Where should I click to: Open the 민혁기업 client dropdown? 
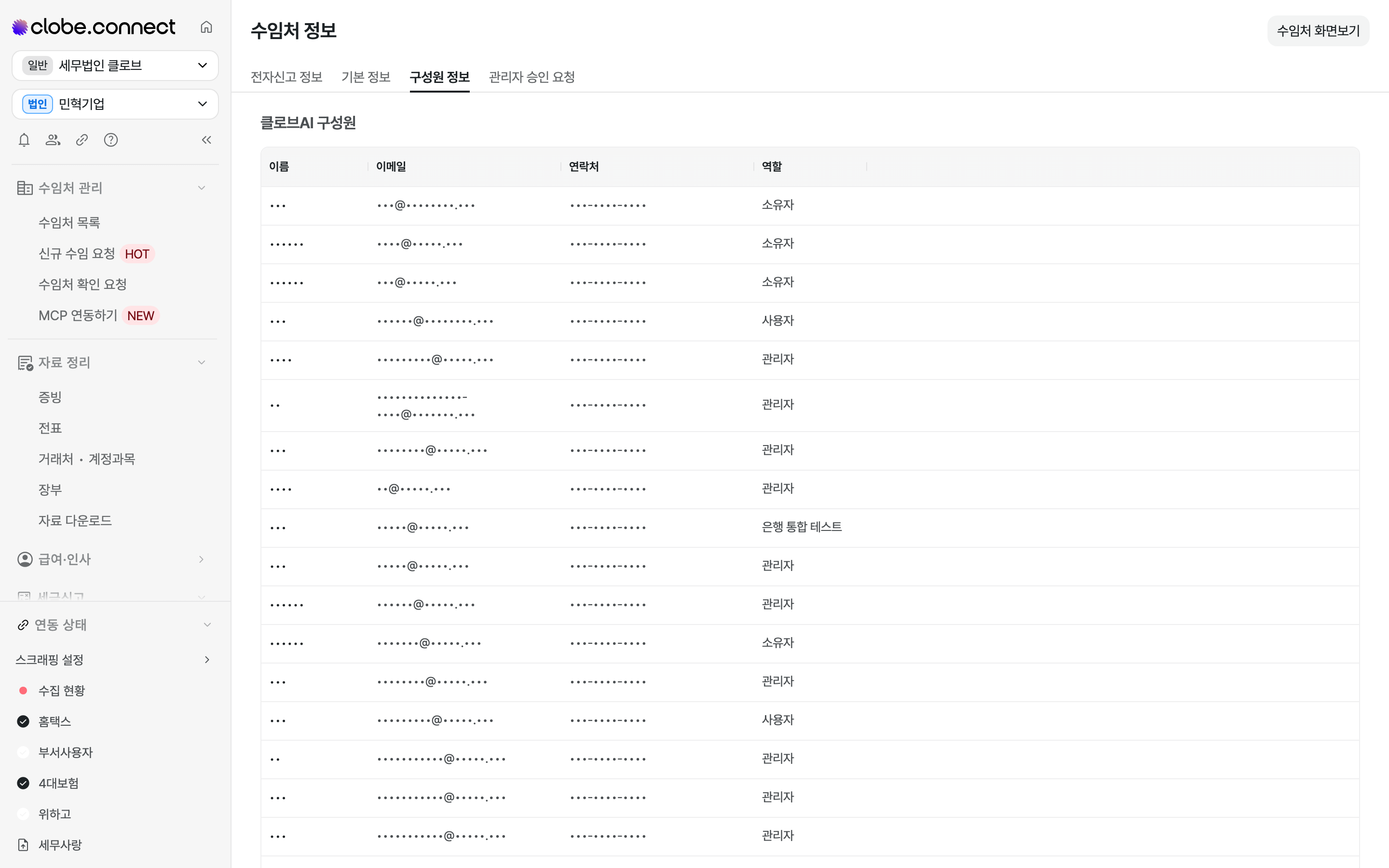click(115, 104)
